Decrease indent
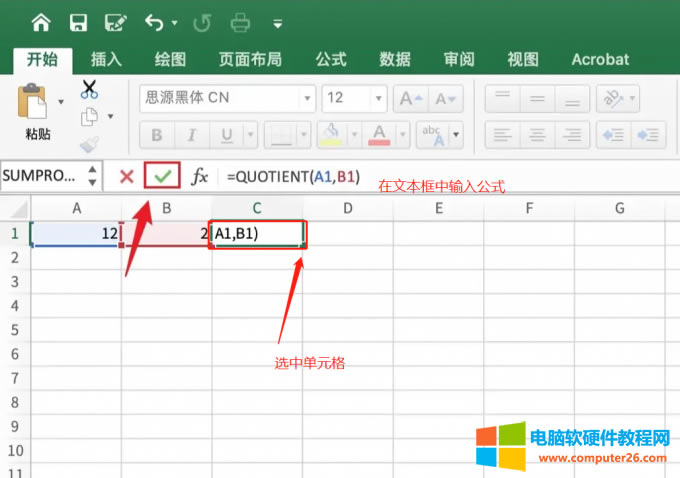The image size is (680, 478). [614, 135]
